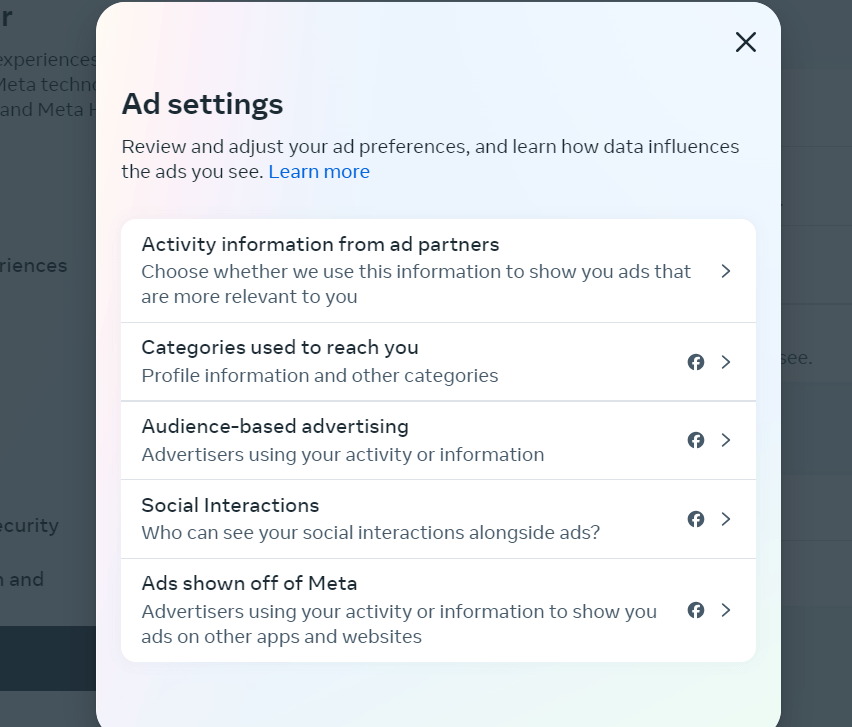
Task: Expand chevron beside Categories used to reach you
Action: pyautogui.click(x=726, y=362)
